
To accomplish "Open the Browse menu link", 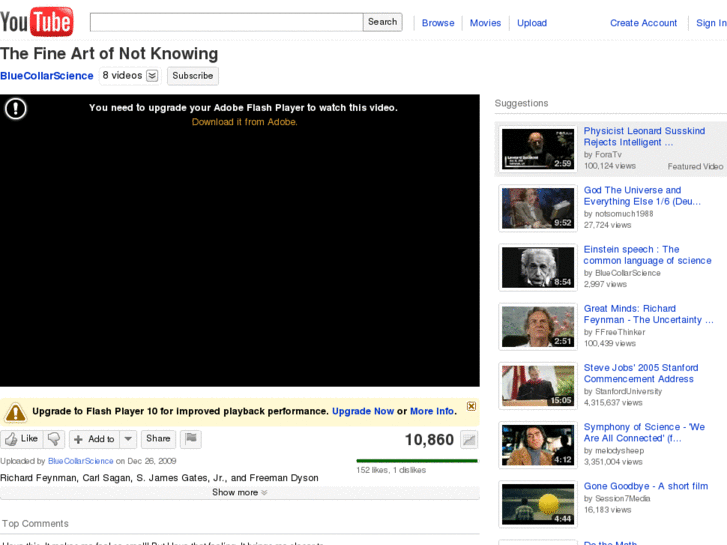I will pos(438,23).
